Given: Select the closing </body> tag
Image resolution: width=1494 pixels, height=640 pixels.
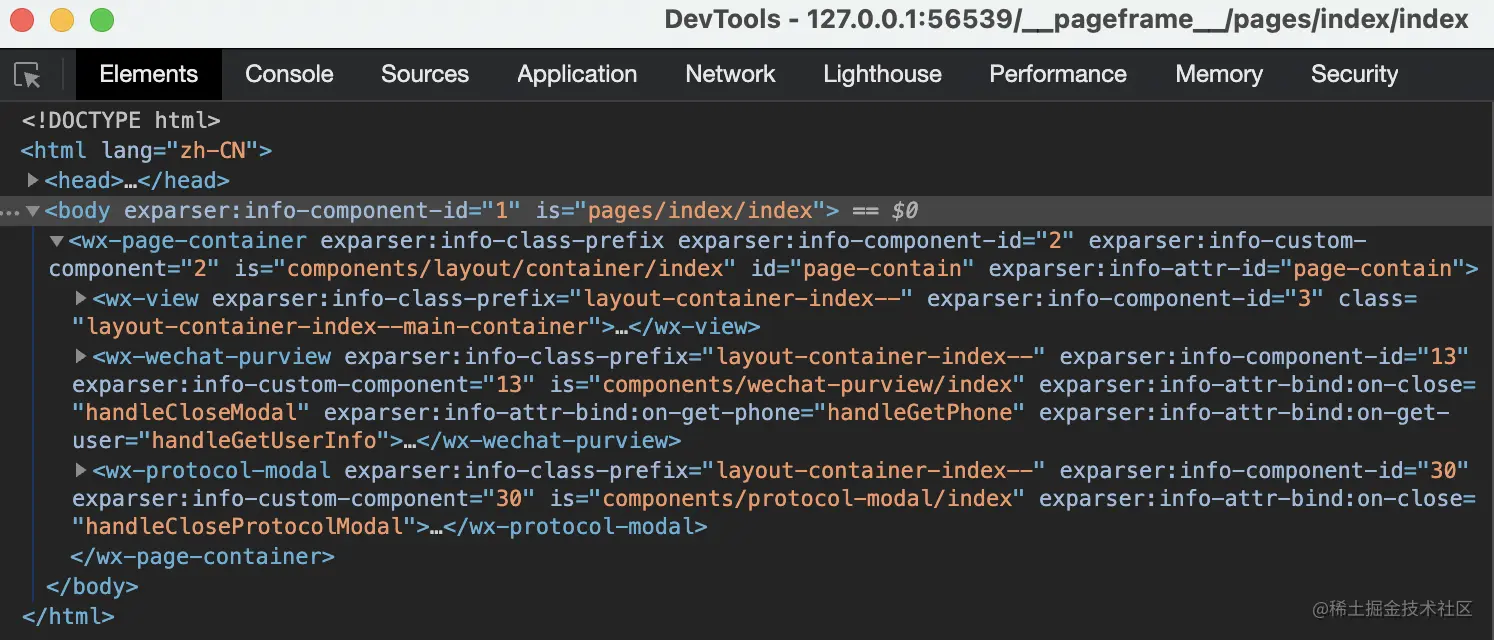Looking at the screenshot, I should tap(92, 587).
